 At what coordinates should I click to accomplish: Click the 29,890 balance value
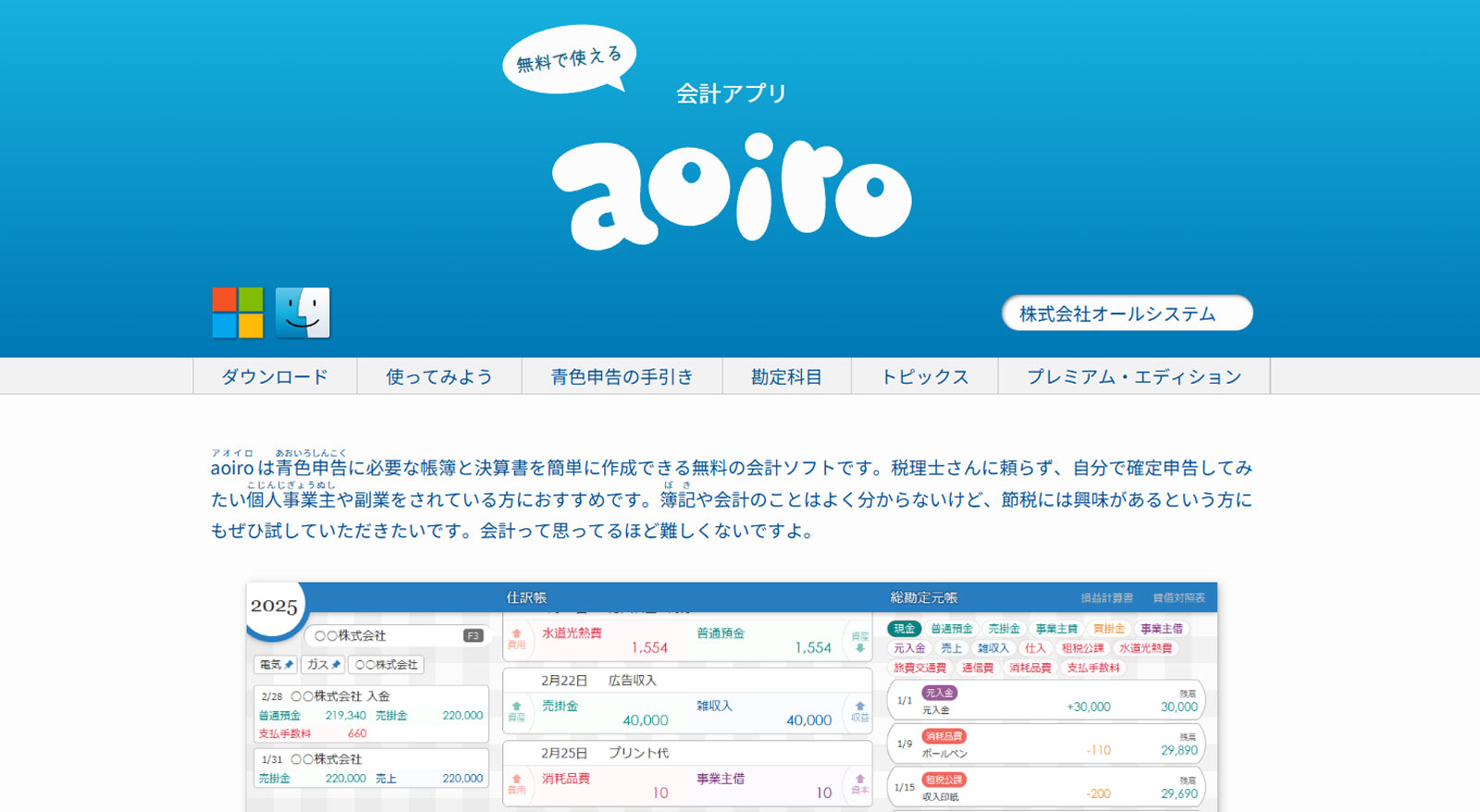[1179, 750]
